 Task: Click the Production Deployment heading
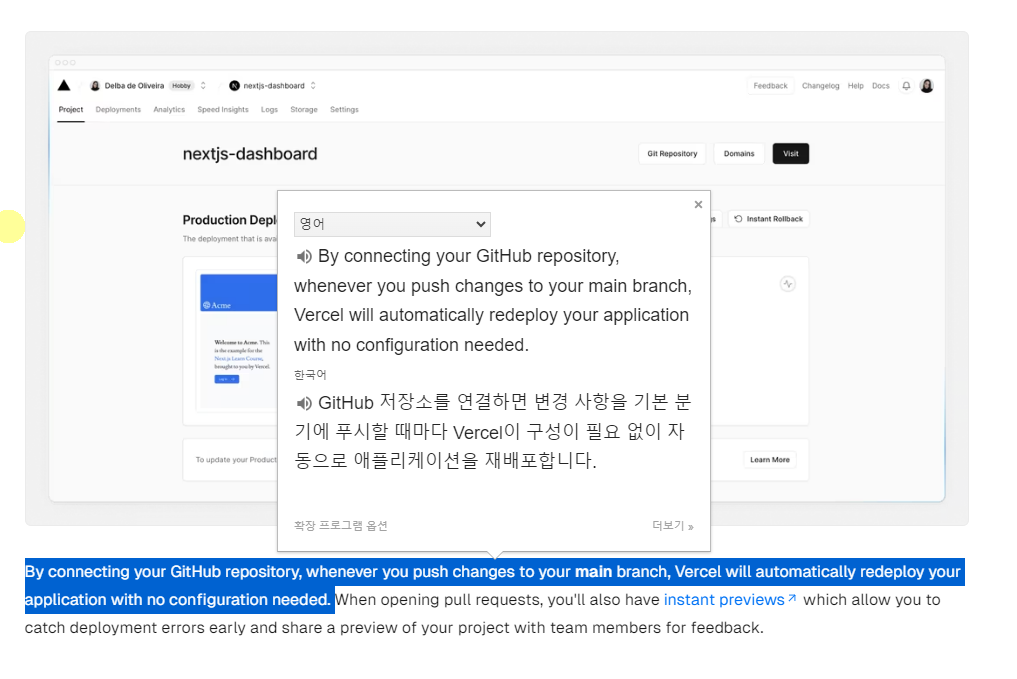(230, 220)
